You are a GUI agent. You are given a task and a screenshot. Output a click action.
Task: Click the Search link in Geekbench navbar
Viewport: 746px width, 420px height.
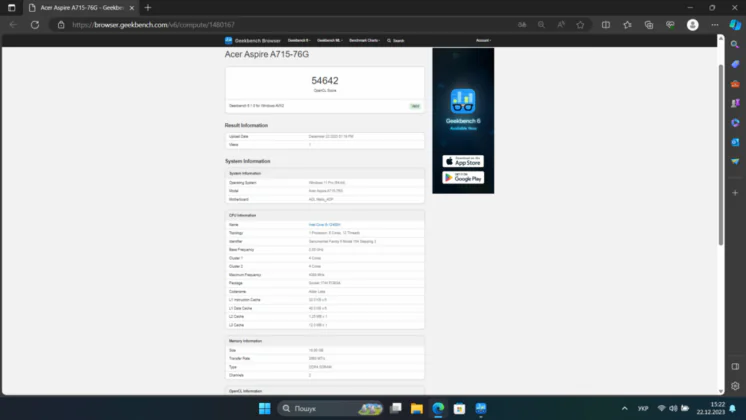(x=395, y=40)
